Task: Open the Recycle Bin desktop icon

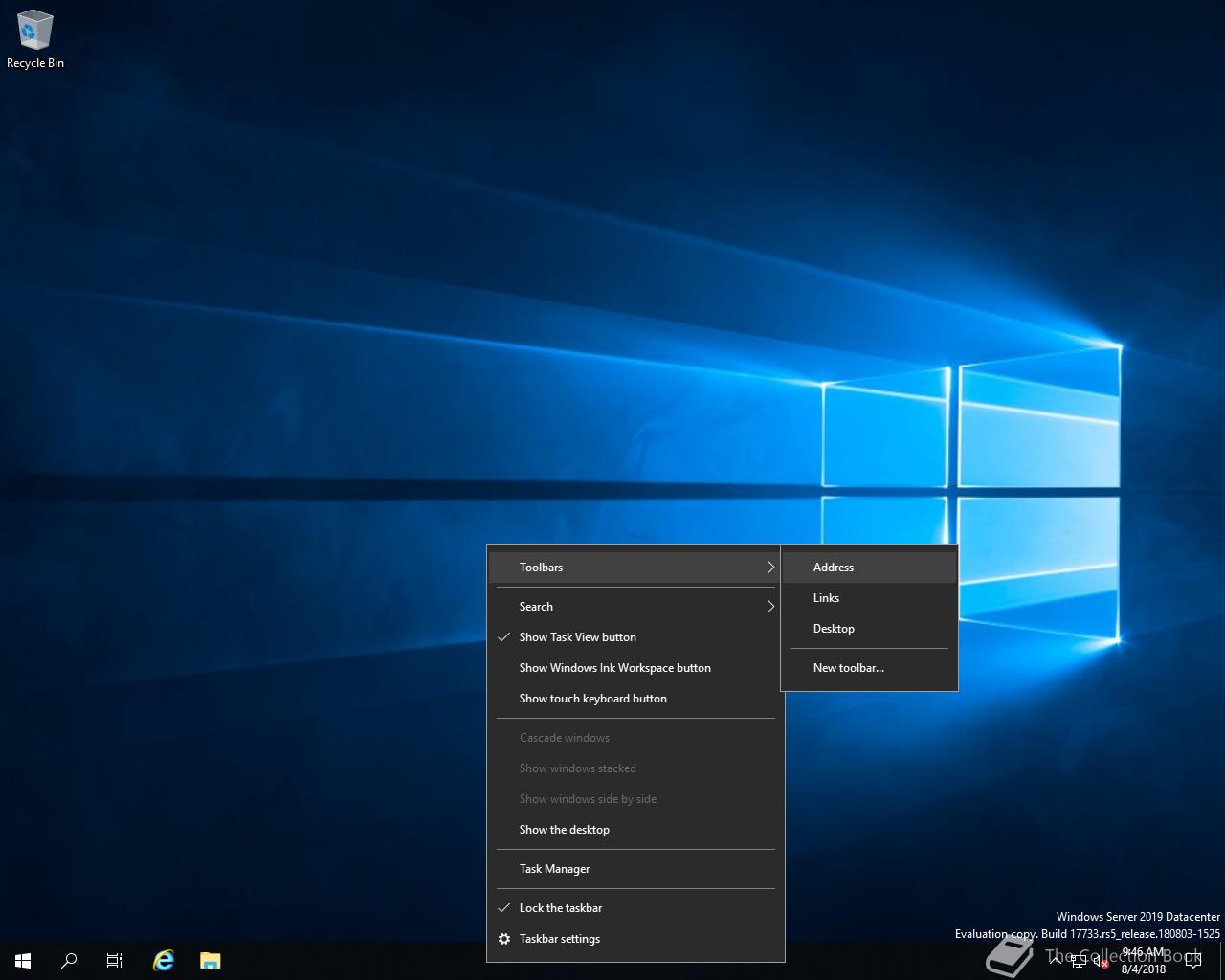Action: 35,39
